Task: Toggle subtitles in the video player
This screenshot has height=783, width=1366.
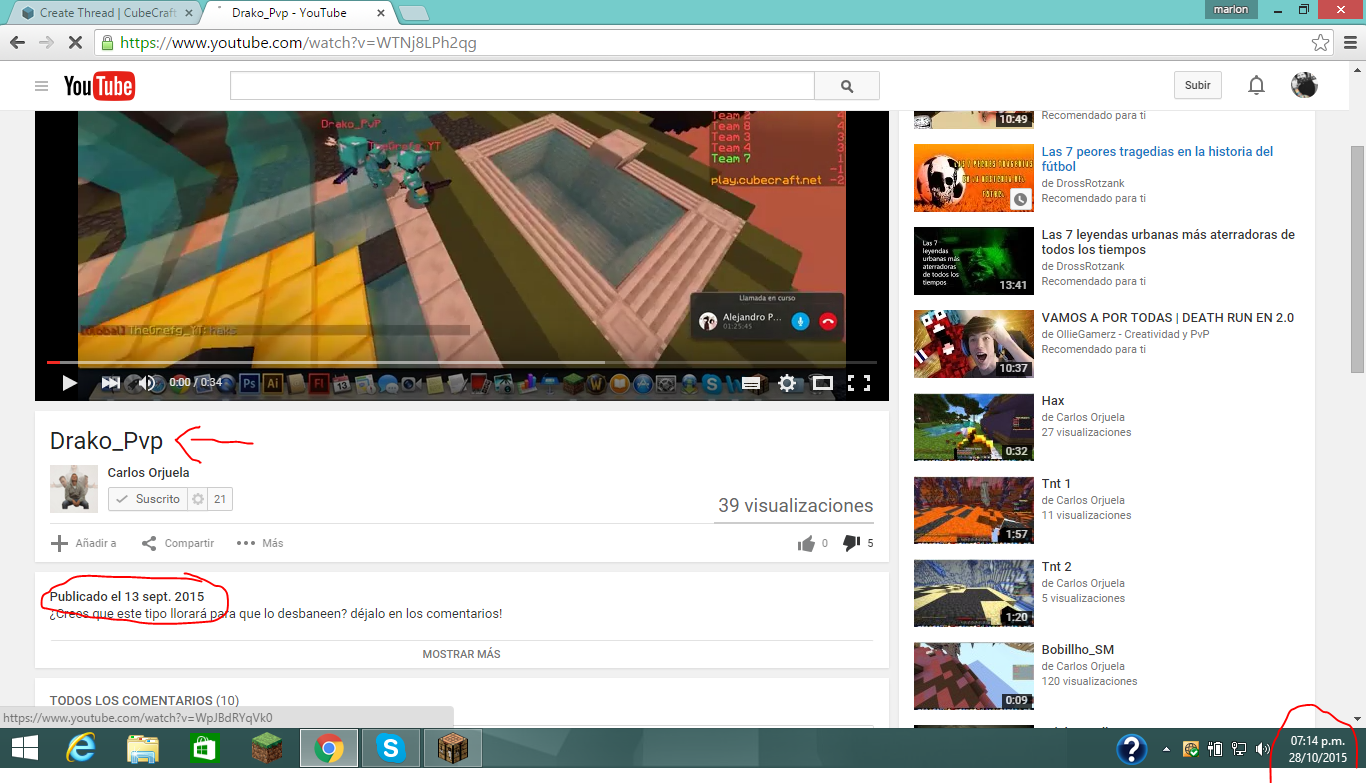Action: tap(751, 382)
